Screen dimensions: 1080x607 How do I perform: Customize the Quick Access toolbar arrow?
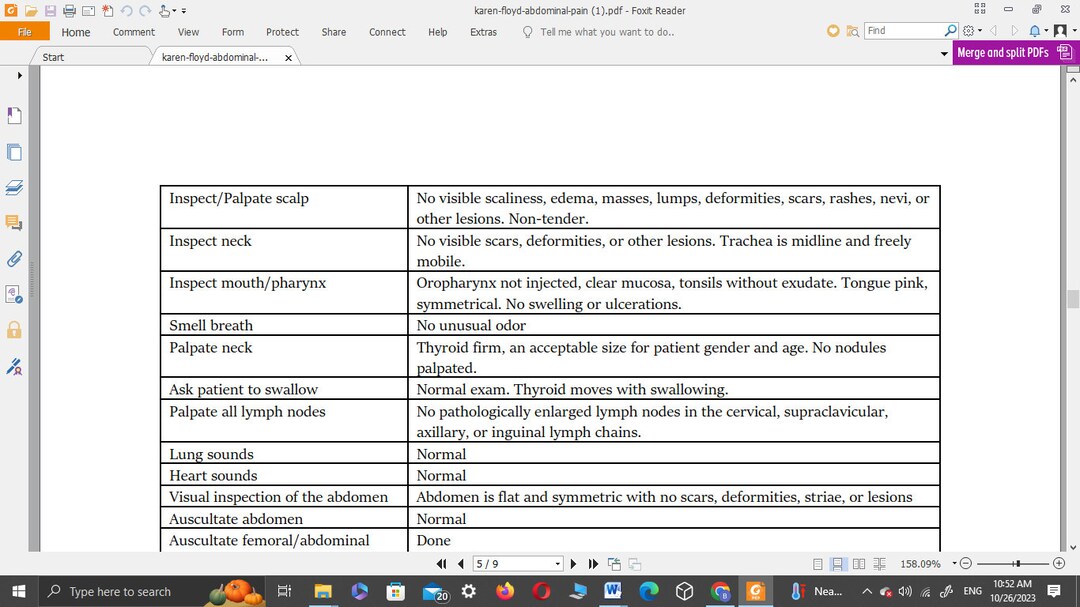(x=184, y=11)
